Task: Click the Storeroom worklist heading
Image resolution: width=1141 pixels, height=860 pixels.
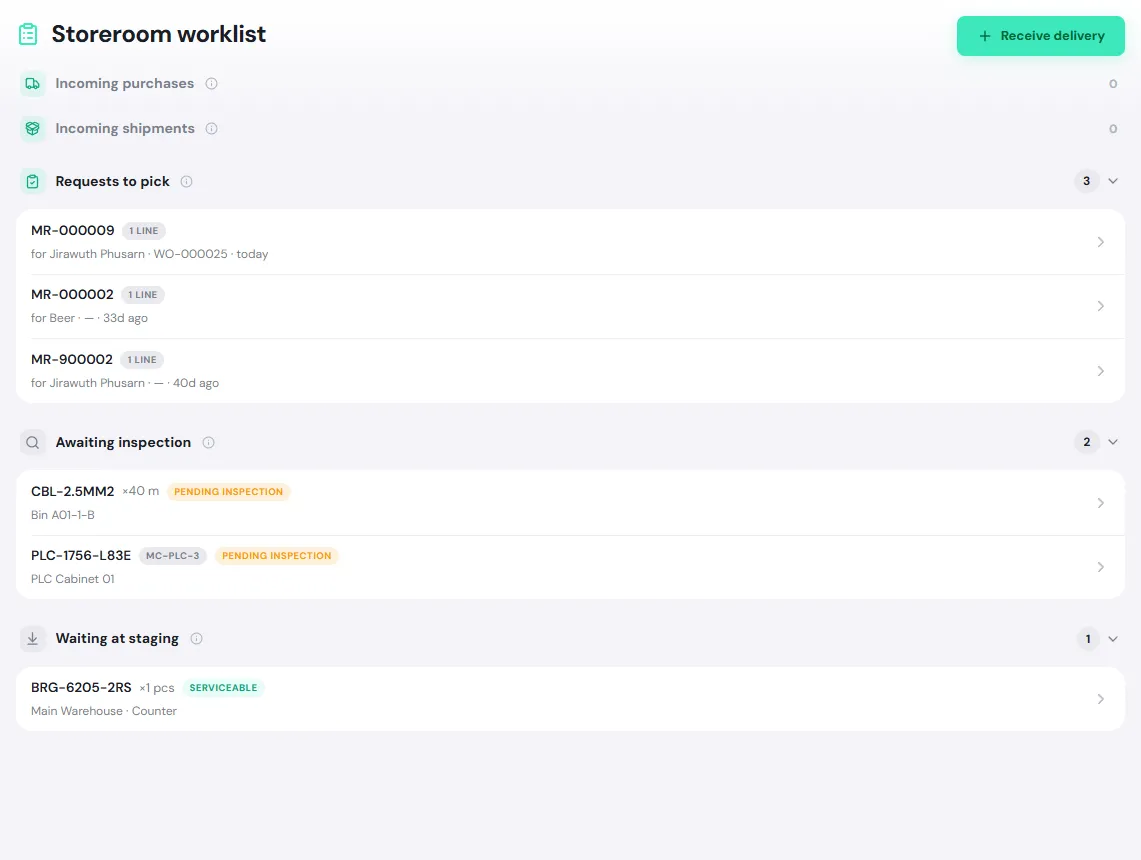Action: point(159,34)
